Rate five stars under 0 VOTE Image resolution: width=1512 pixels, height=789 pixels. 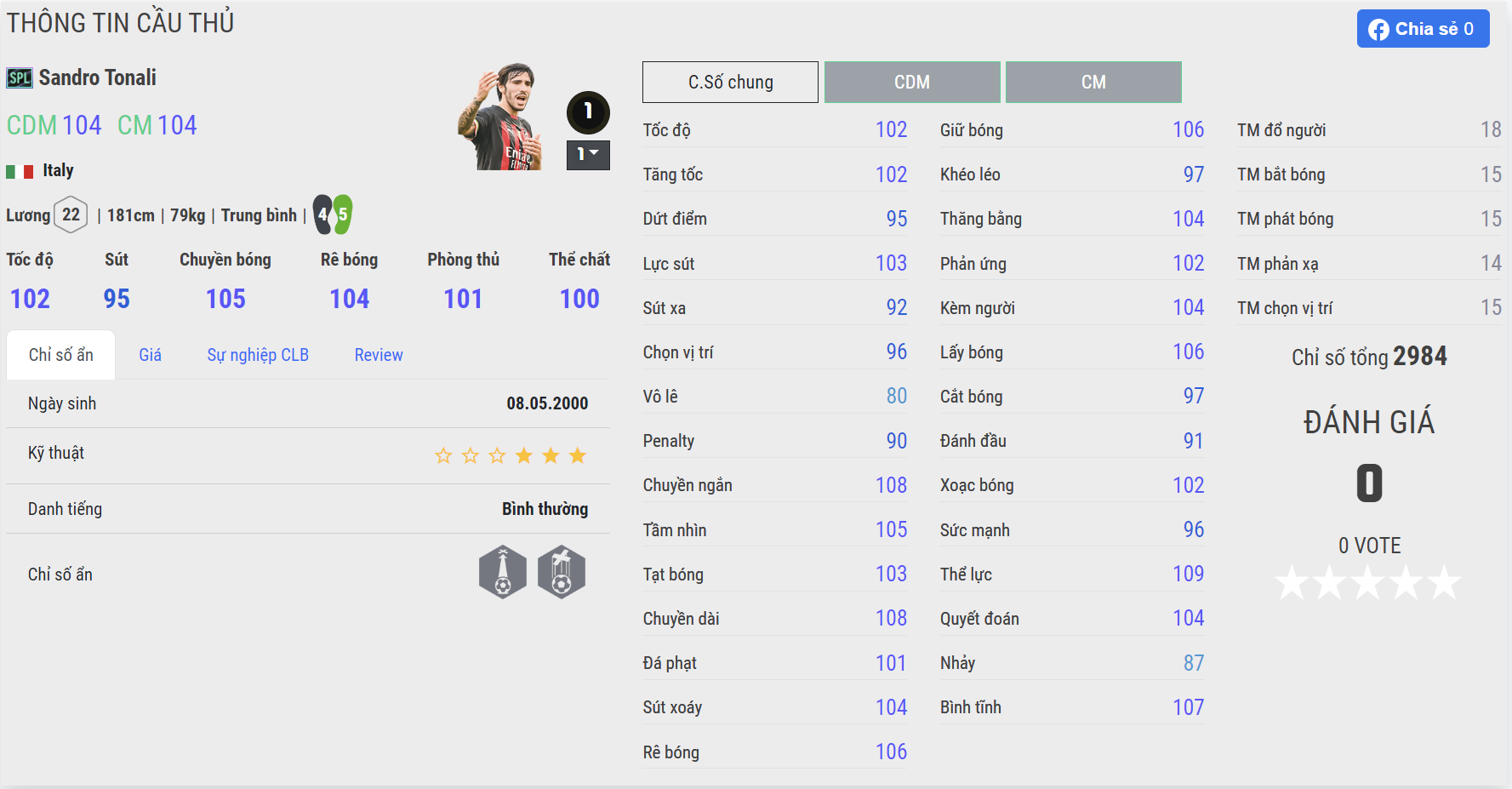tap(1444, 583)
